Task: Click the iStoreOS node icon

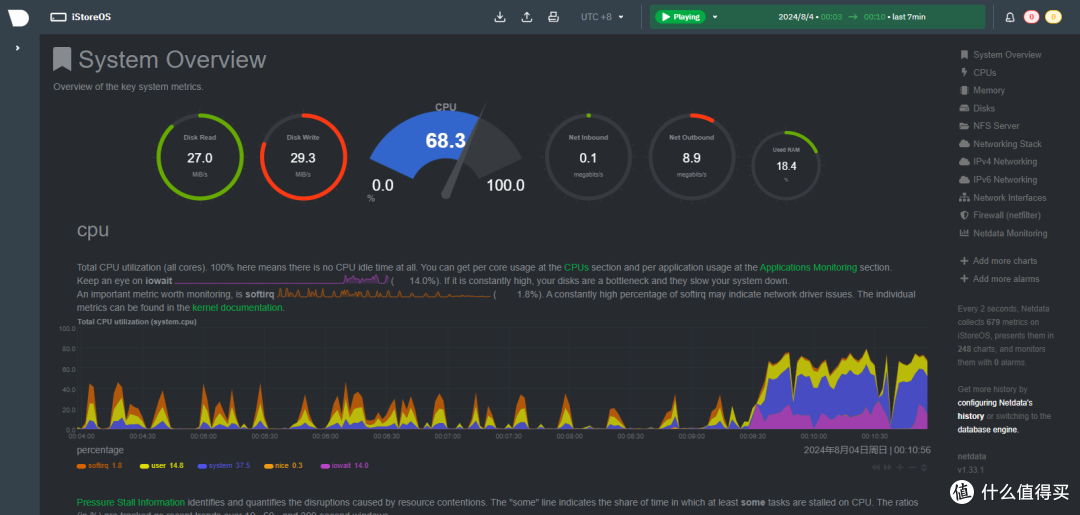Action: pyautogui.click(x=58, y=17)
